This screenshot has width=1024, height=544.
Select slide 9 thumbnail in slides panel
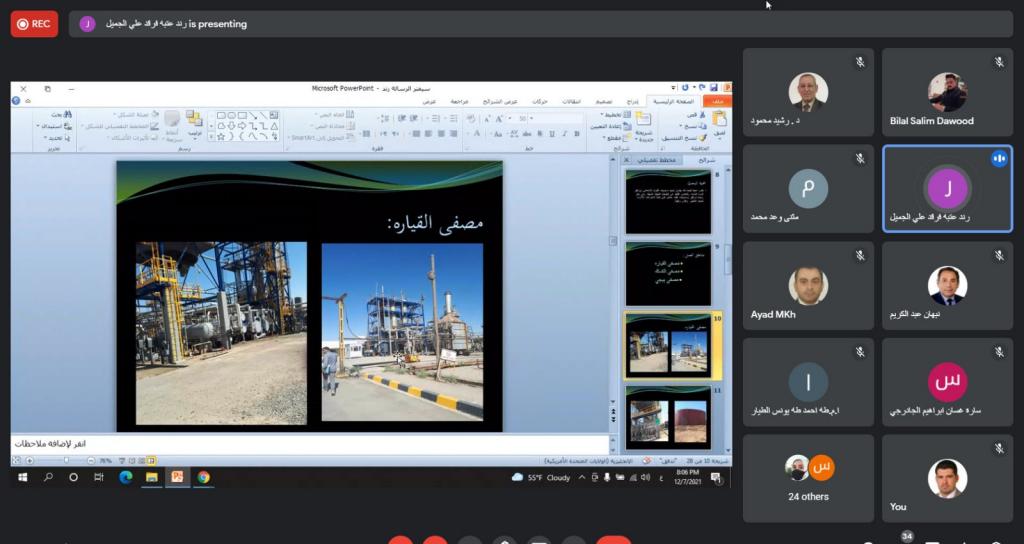coord(667,273)
